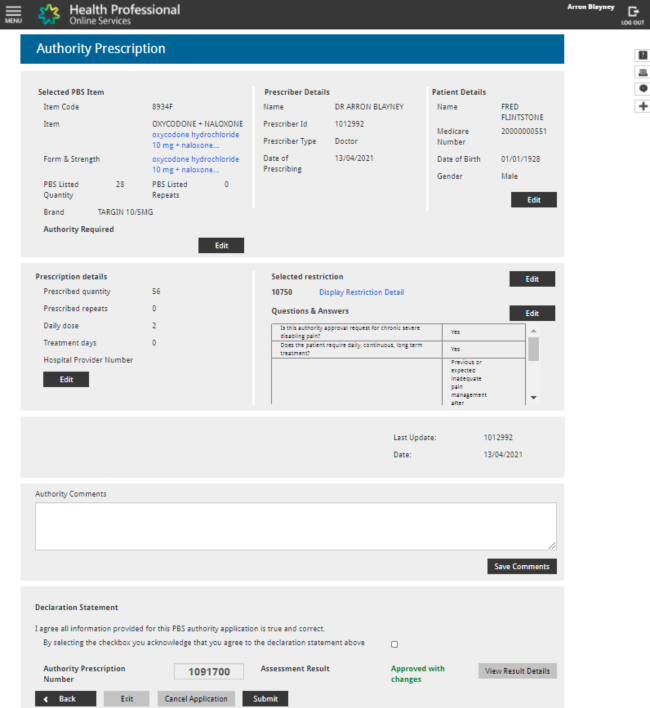Click the date of birth 01/01/1928

pyautogui.click(x=520, y=159)
